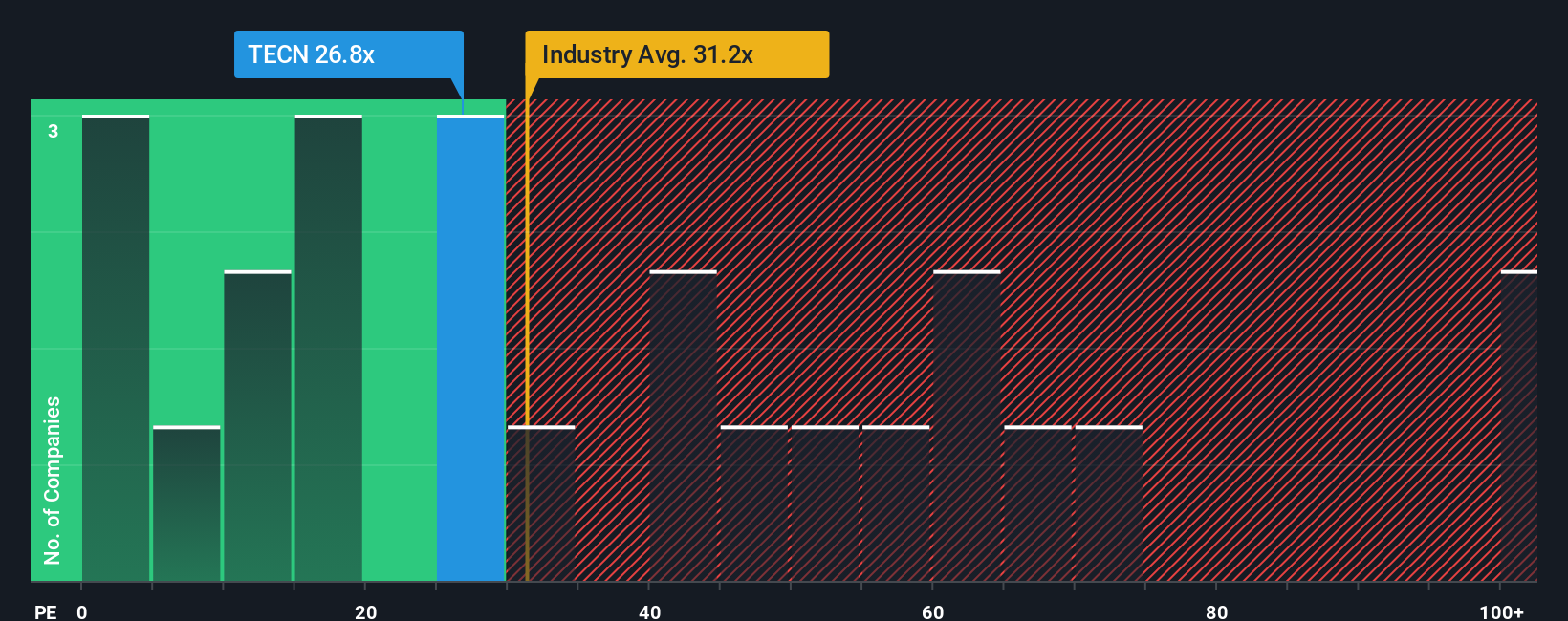The width and height of the screenshot is (1568, 621).
Task: Click the bar for PE 50 to 55
Action: 825,503
